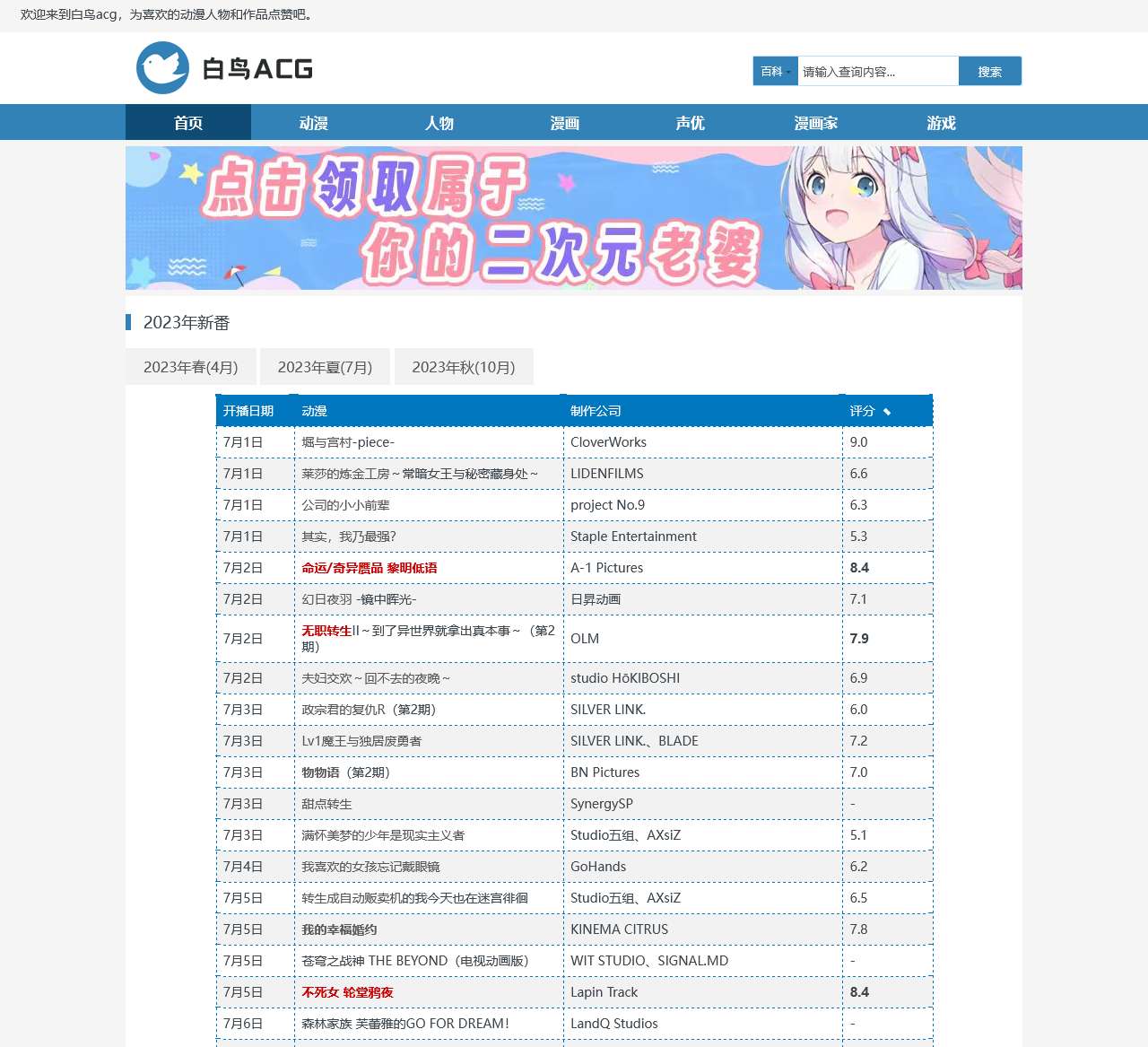Open anime 物物语（第2期）
This screenshot has height=1047, width=1148.
[x=347, y=772]
